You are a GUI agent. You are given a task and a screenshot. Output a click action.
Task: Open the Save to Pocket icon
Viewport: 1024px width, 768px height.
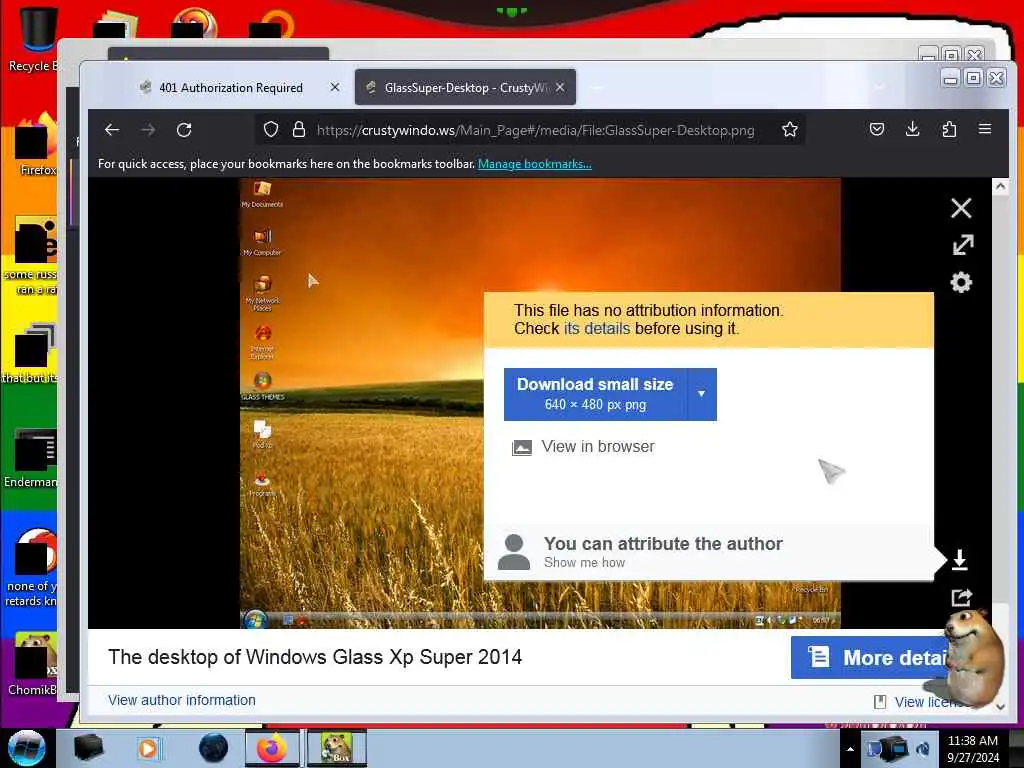point(876,129)
